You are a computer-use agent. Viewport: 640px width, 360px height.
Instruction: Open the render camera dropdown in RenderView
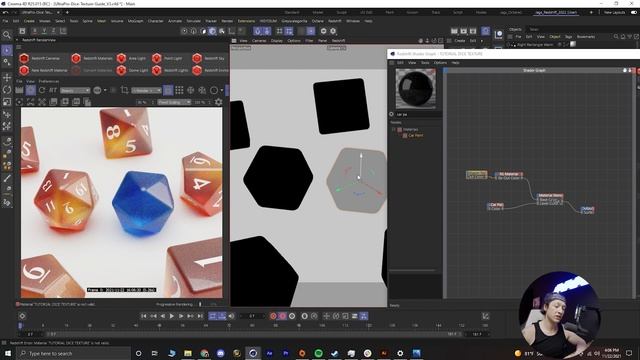(147, 90)
